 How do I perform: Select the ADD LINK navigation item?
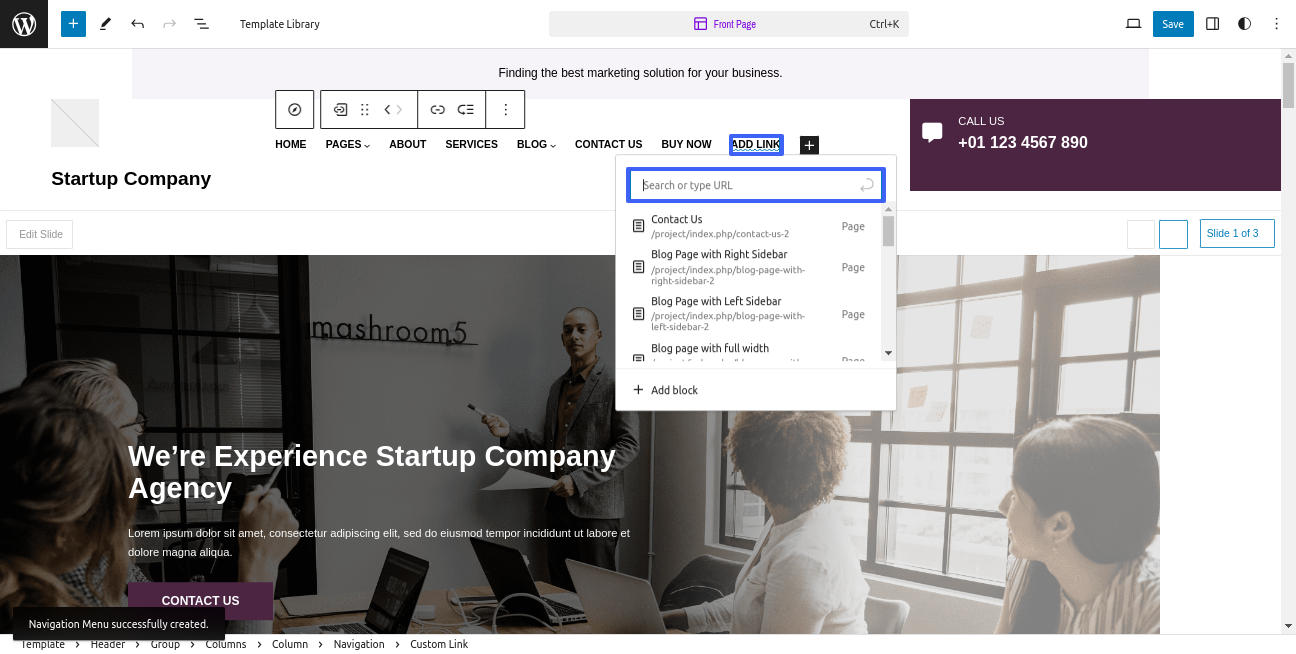(756, 145)
